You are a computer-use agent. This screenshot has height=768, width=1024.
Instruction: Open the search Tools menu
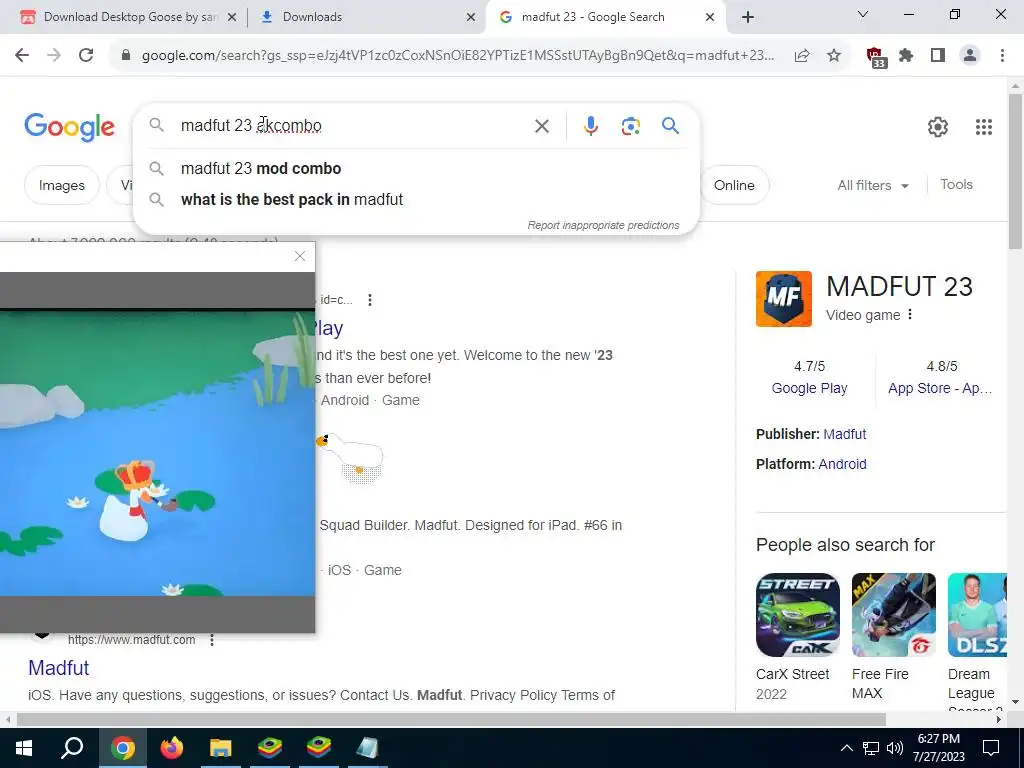click(956, 184)
